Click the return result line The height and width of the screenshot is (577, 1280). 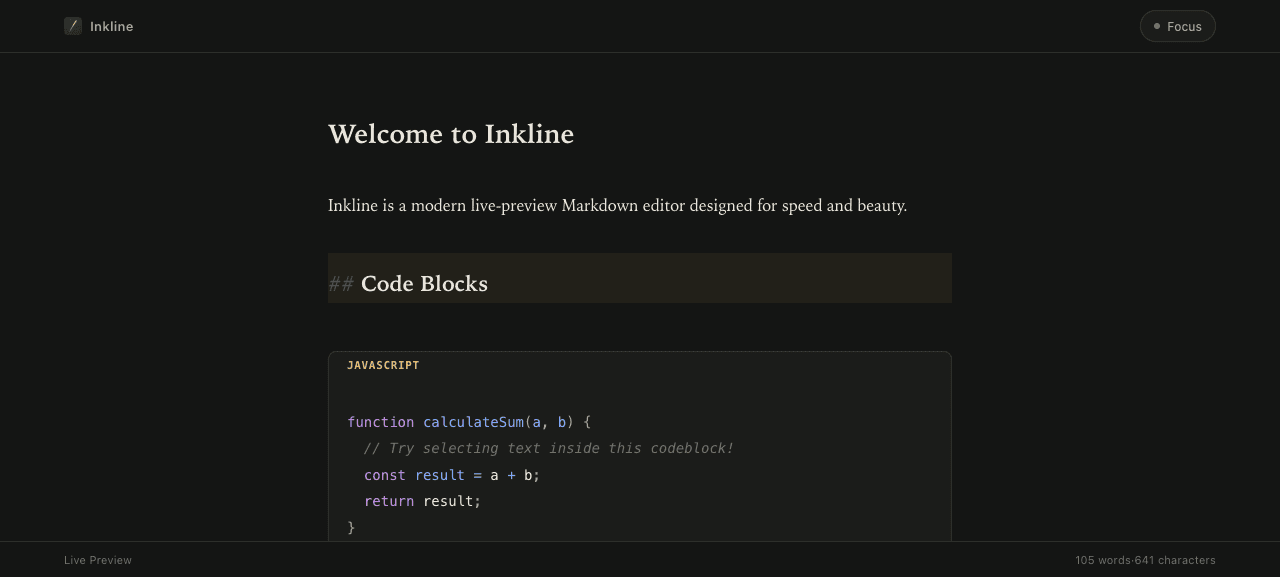point(422,501)
